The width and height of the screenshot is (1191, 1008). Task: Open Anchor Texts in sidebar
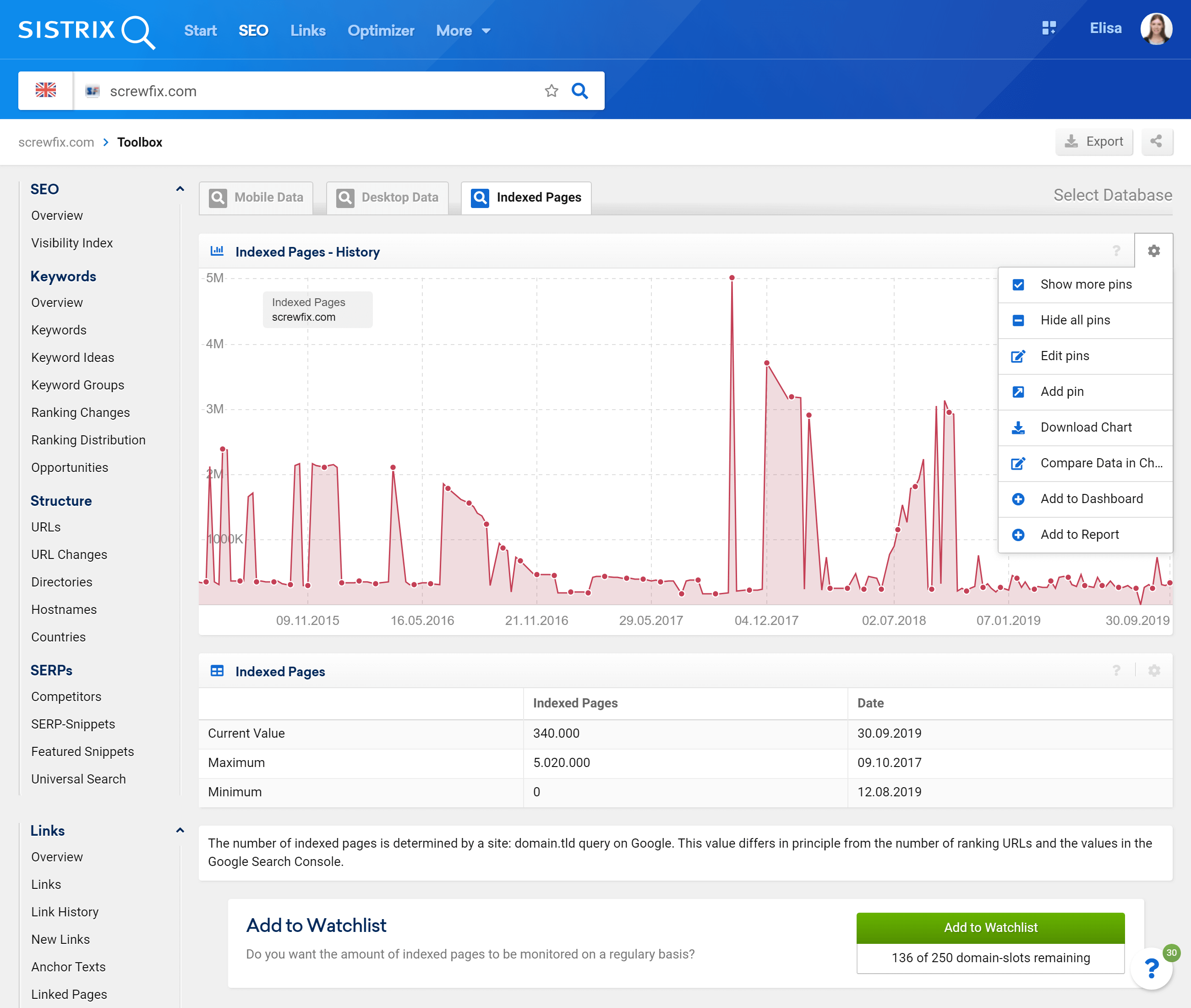pos(69,967)
